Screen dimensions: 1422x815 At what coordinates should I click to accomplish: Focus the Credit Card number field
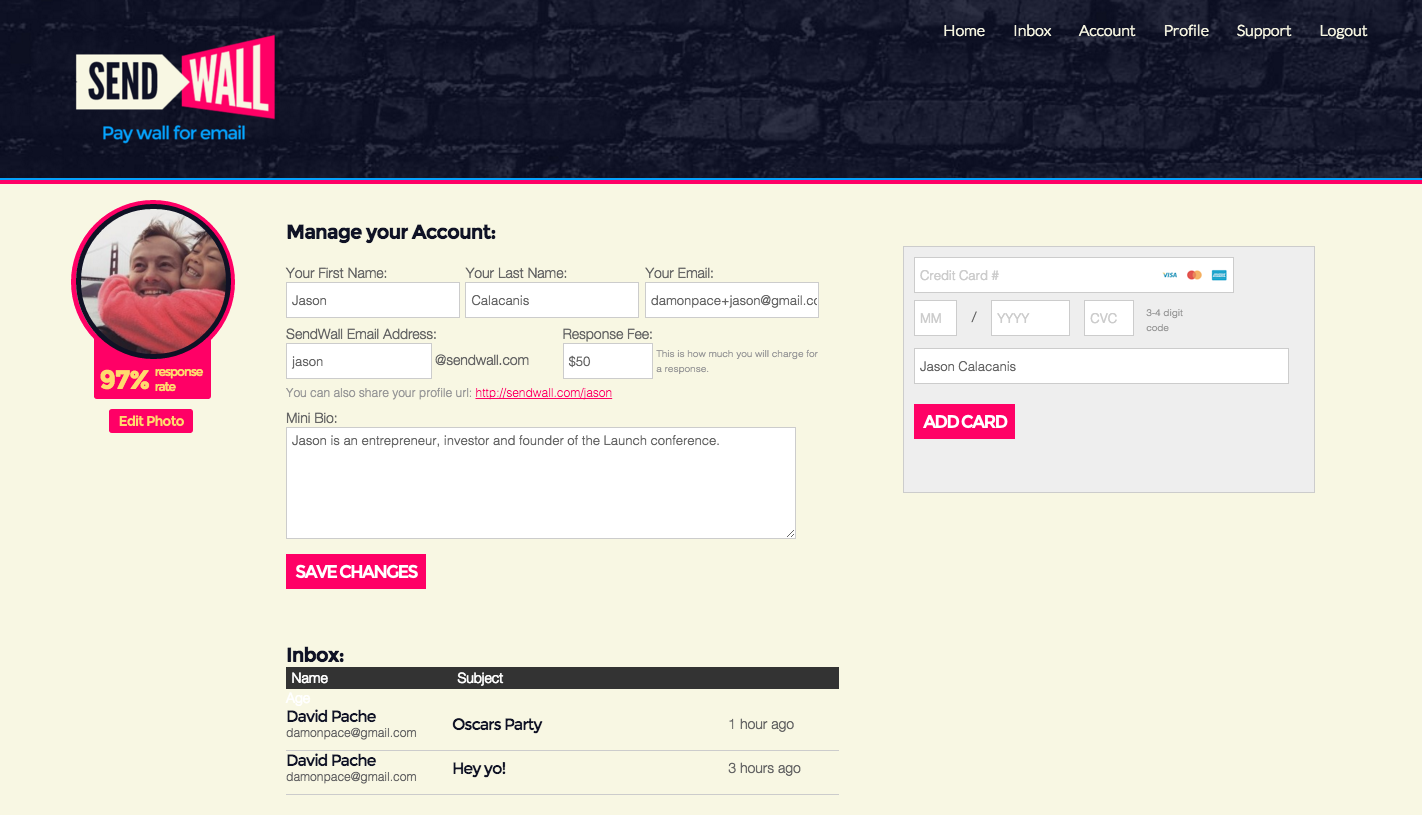click(x=1074, y=275)
